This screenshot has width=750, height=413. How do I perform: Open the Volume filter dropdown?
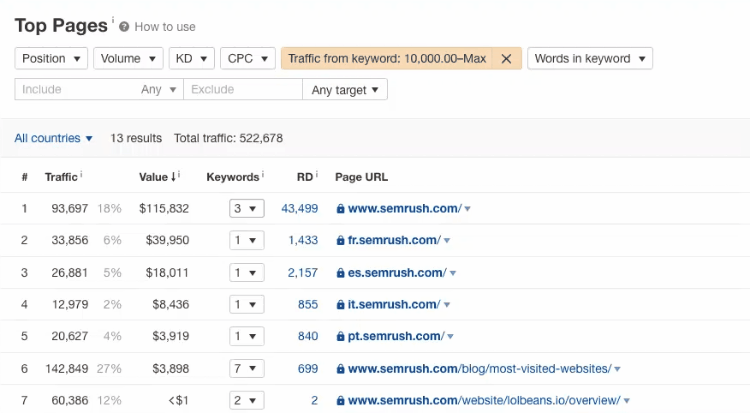(128, 58)
